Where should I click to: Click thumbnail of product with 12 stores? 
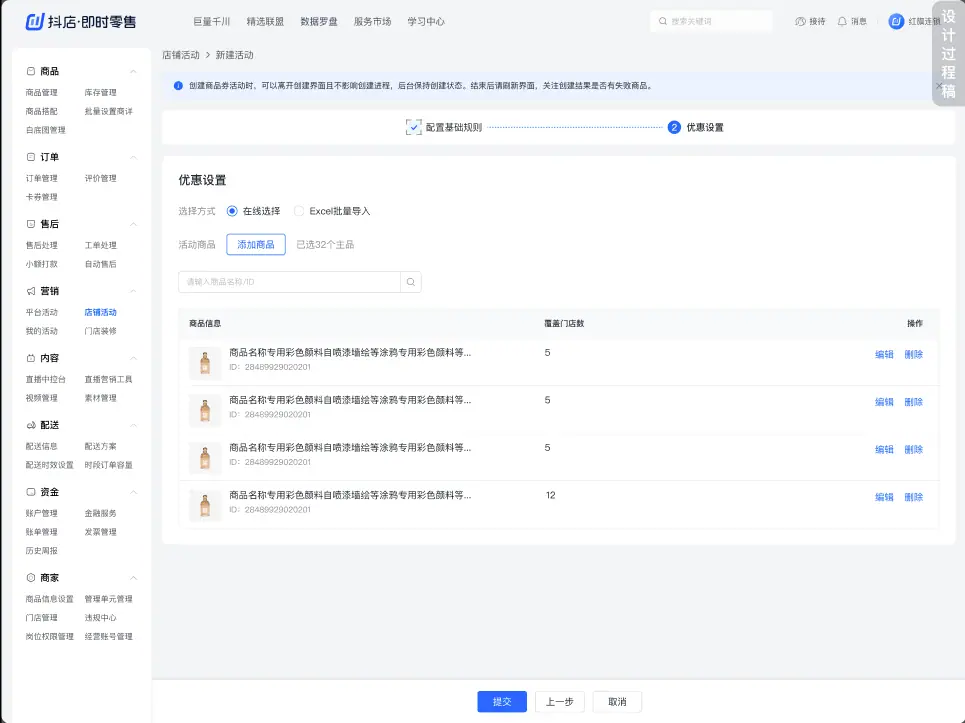click(x=205, y=505)
